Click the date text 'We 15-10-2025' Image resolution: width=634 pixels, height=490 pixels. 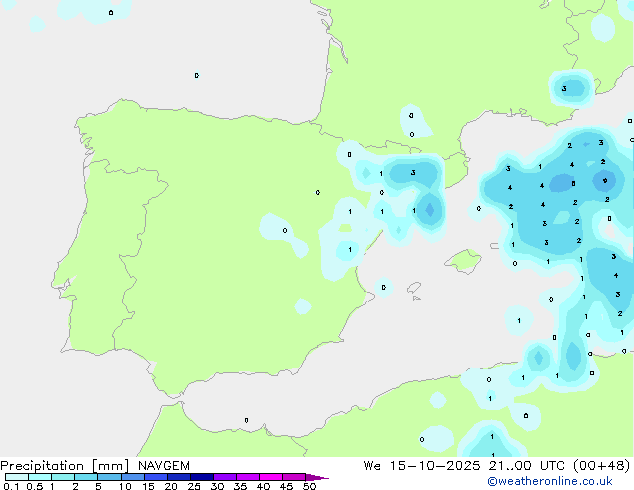click(x=422, y=466)
